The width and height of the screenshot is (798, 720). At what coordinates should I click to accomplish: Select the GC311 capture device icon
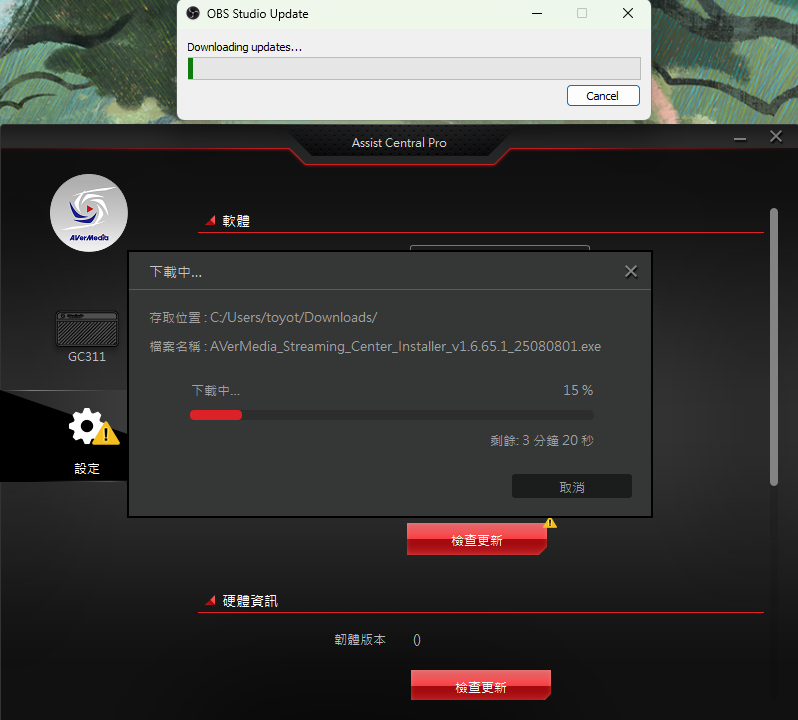pyautogui.click(x=87, y=328)
